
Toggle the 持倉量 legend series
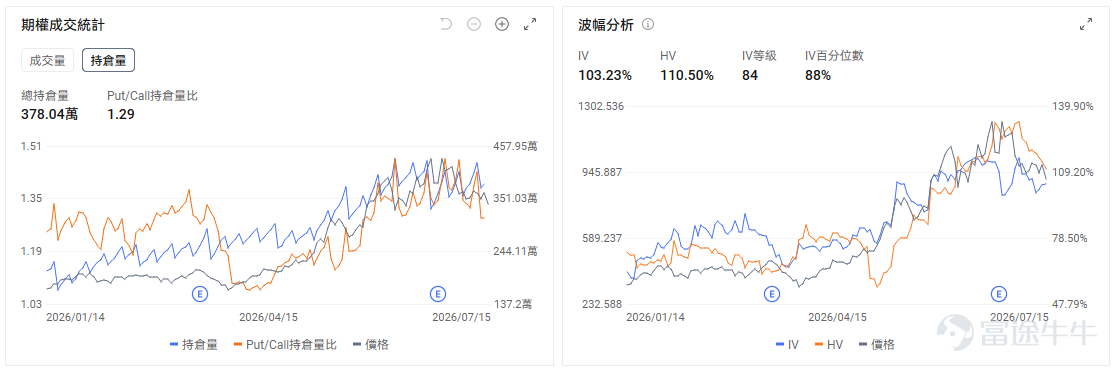[x=195, y=345]
